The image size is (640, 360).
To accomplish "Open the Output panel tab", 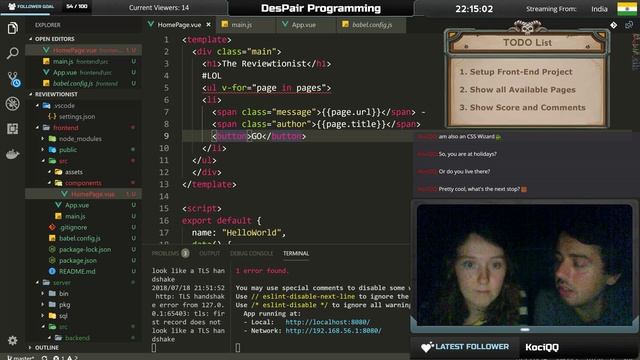I will [209, 253].
